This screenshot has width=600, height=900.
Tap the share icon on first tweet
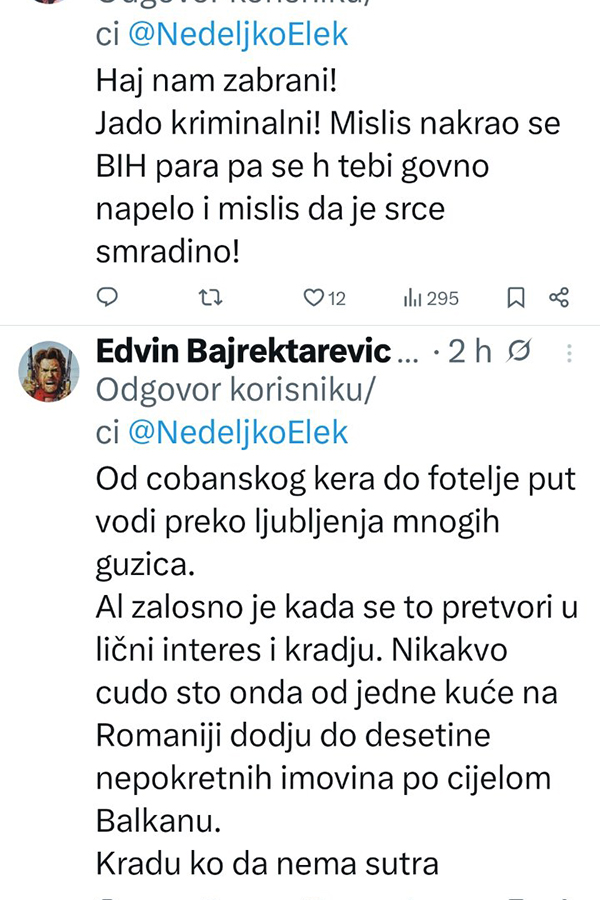click(560, 297)
